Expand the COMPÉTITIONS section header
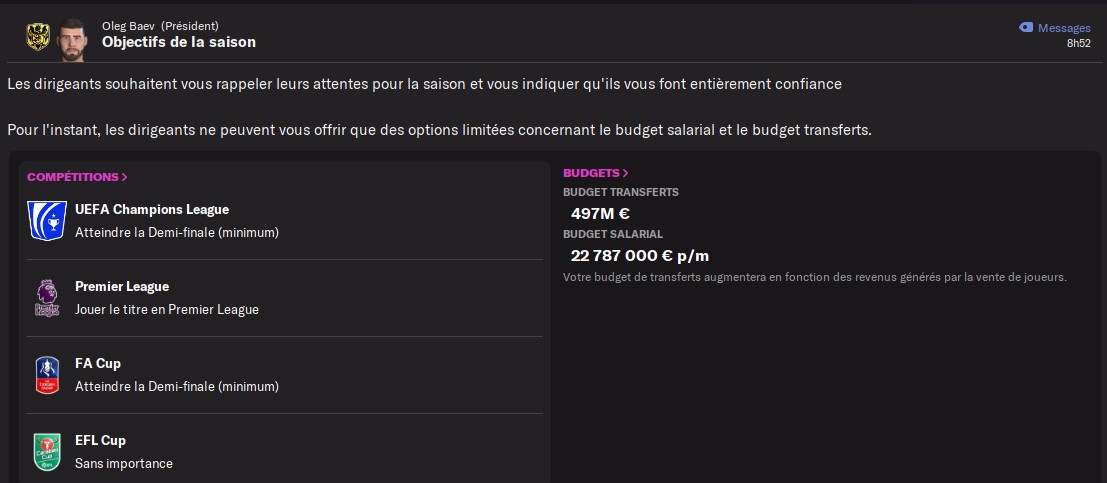 coord(77,177)
